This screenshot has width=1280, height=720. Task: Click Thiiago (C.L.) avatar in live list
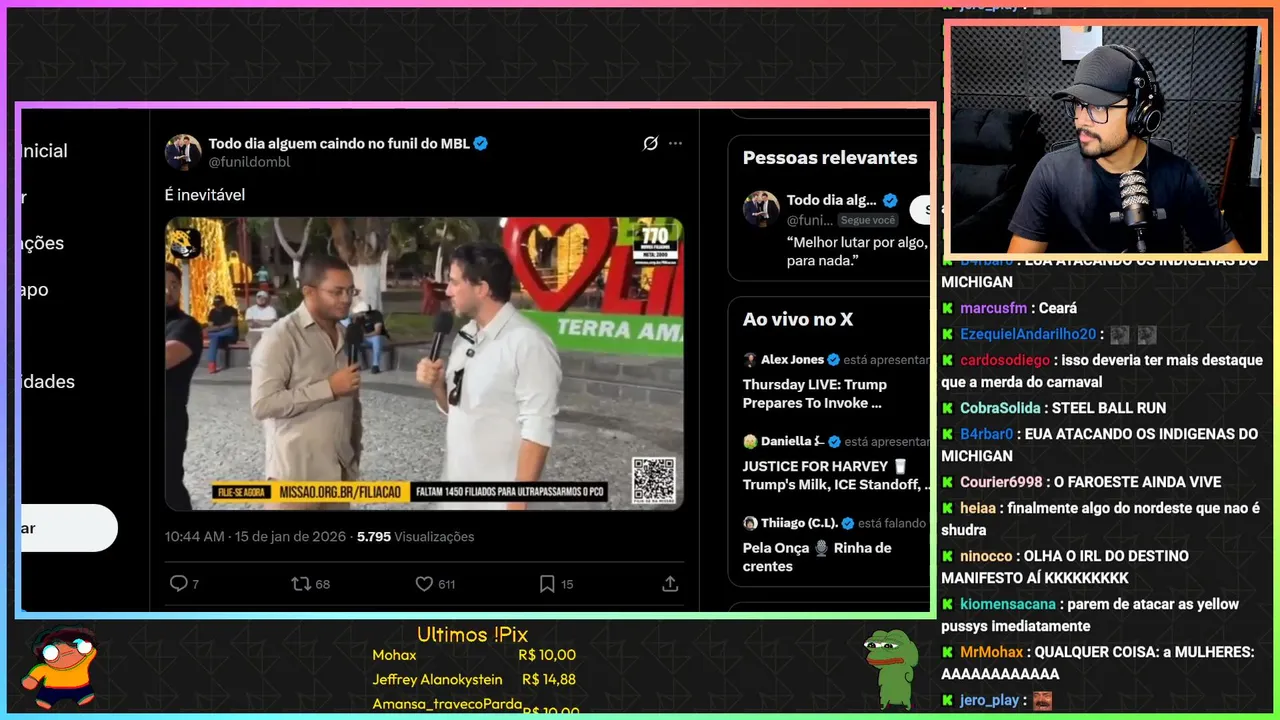750,523
